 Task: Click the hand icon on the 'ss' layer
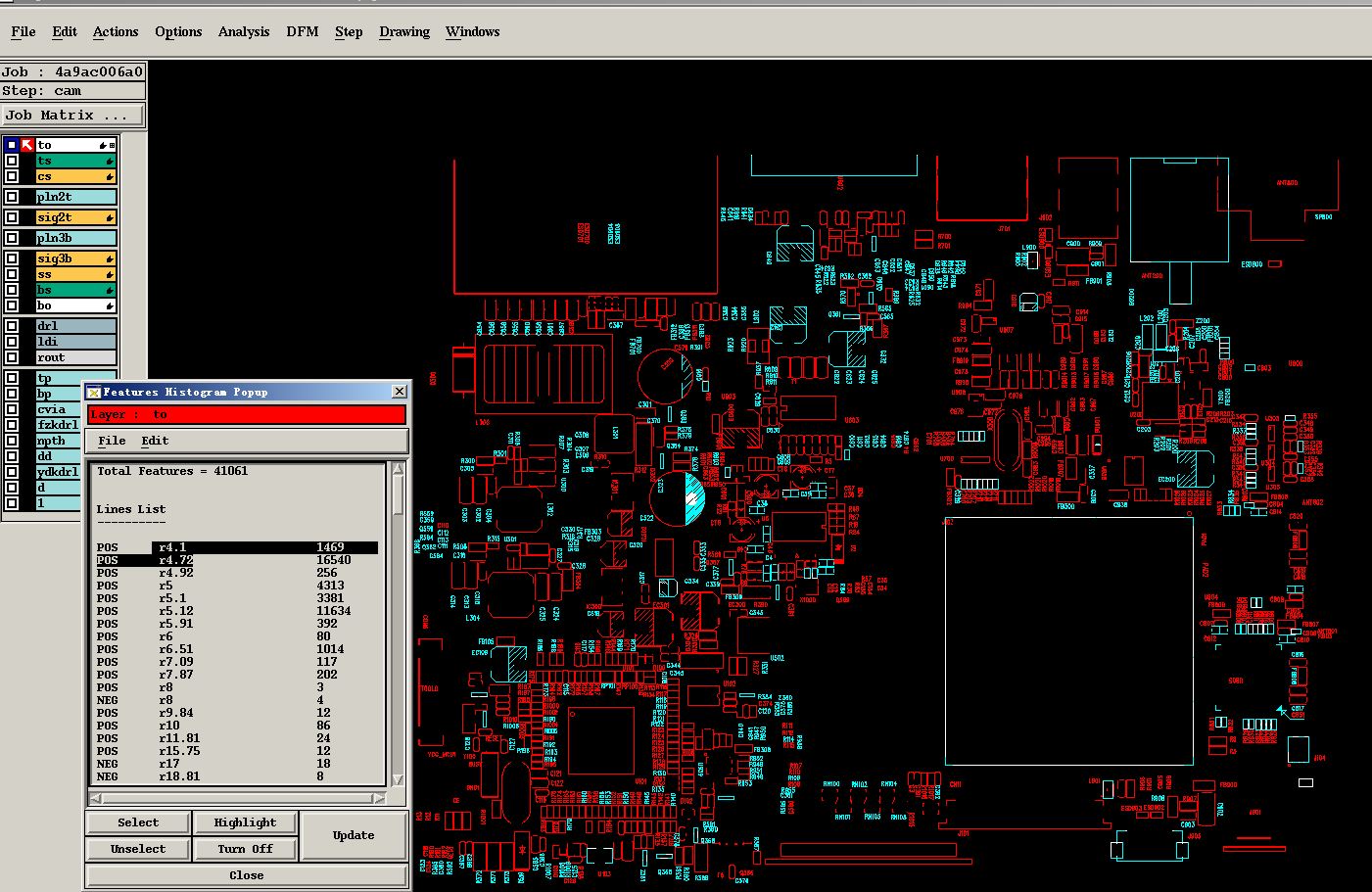110,274
